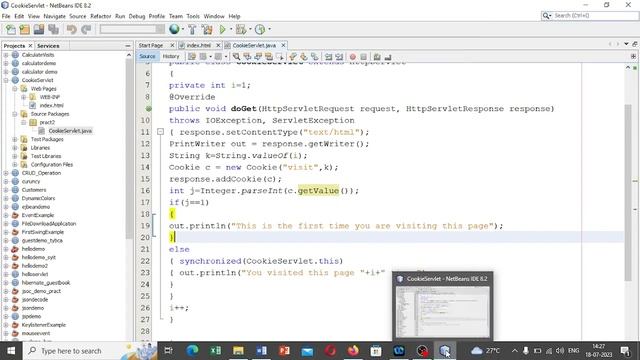Click the volume icon in system tray
640x360 pixels.
pos(560,351)
